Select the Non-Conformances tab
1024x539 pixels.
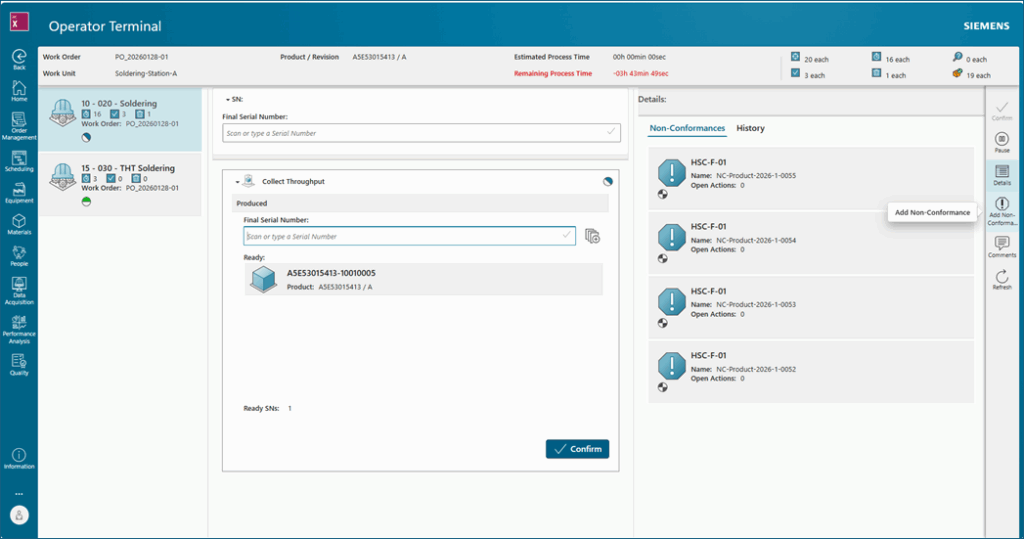click(x=687, y=128)
